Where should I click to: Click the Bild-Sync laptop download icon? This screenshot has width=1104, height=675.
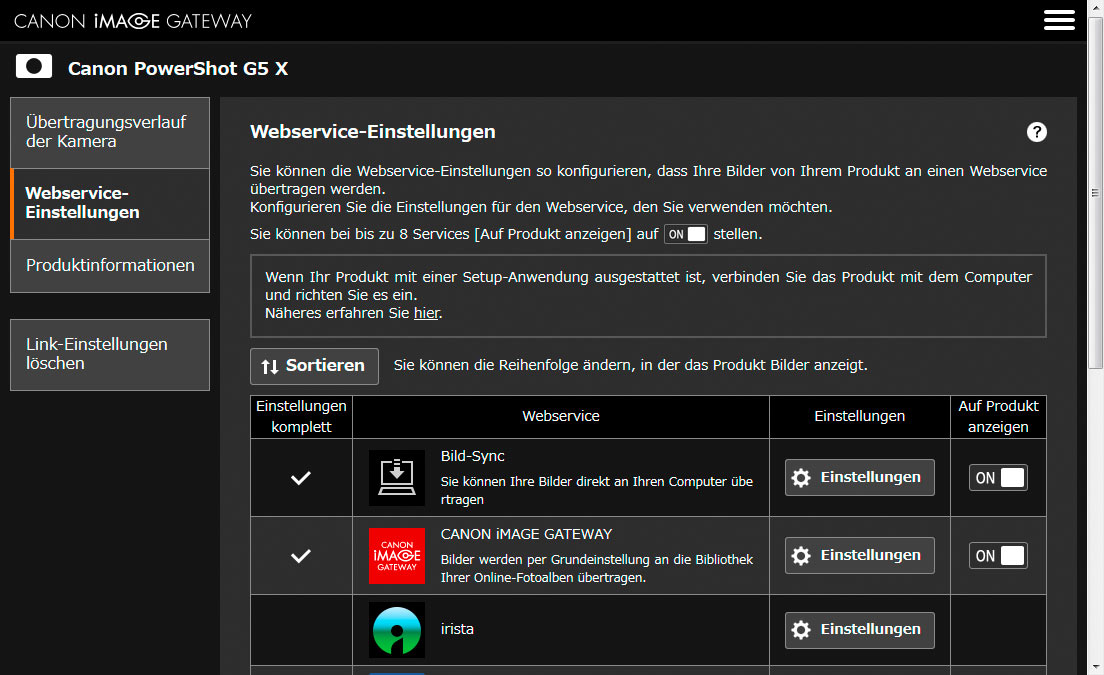[x=397, y=478]
